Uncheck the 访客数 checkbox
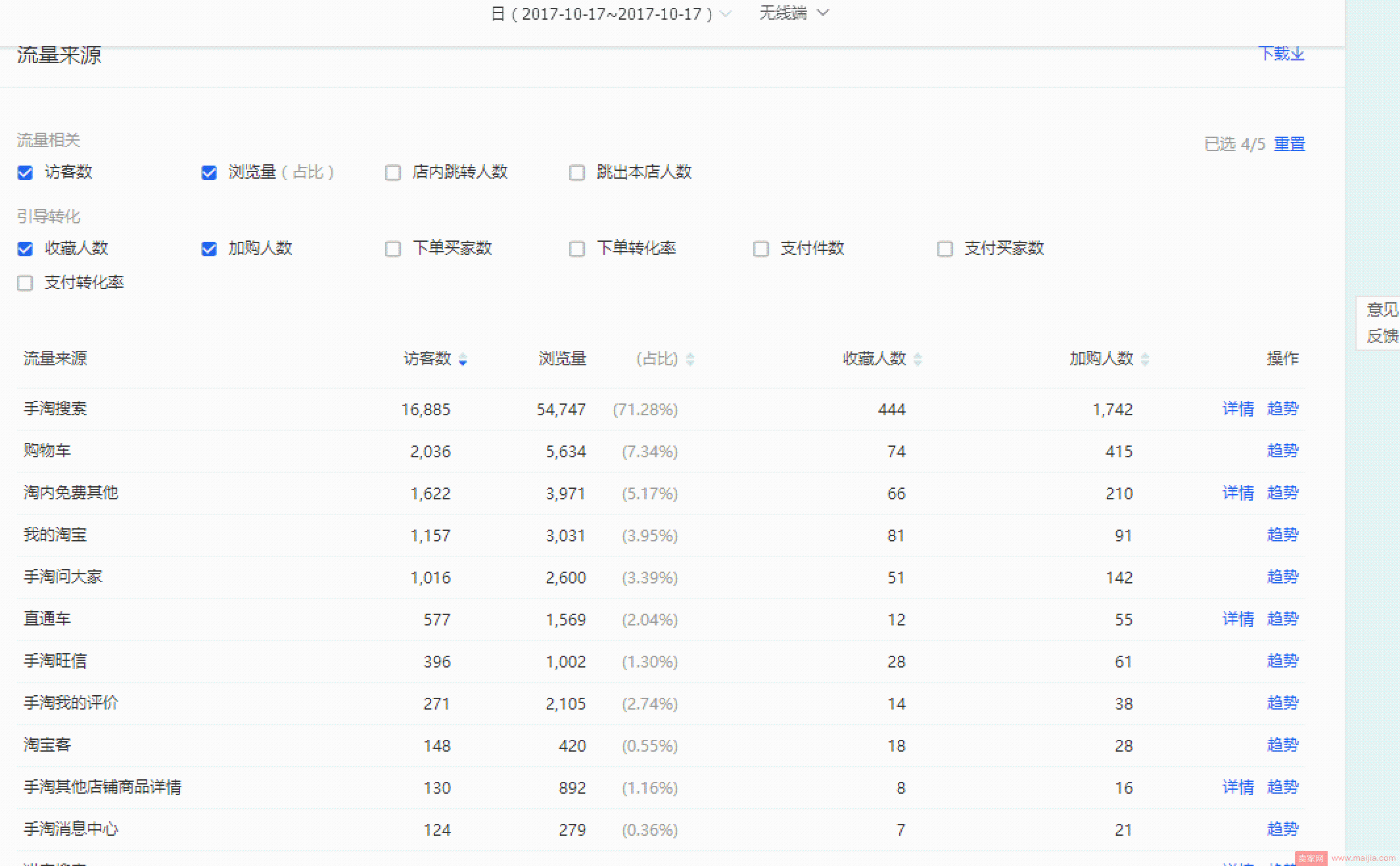The height and width of the screenshot is (866, 1400). click(25, 173)
